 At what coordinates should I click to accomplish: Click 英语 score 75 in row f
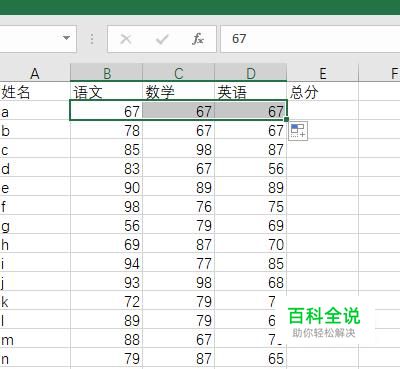pyautogui.click(x=251, y=205)
